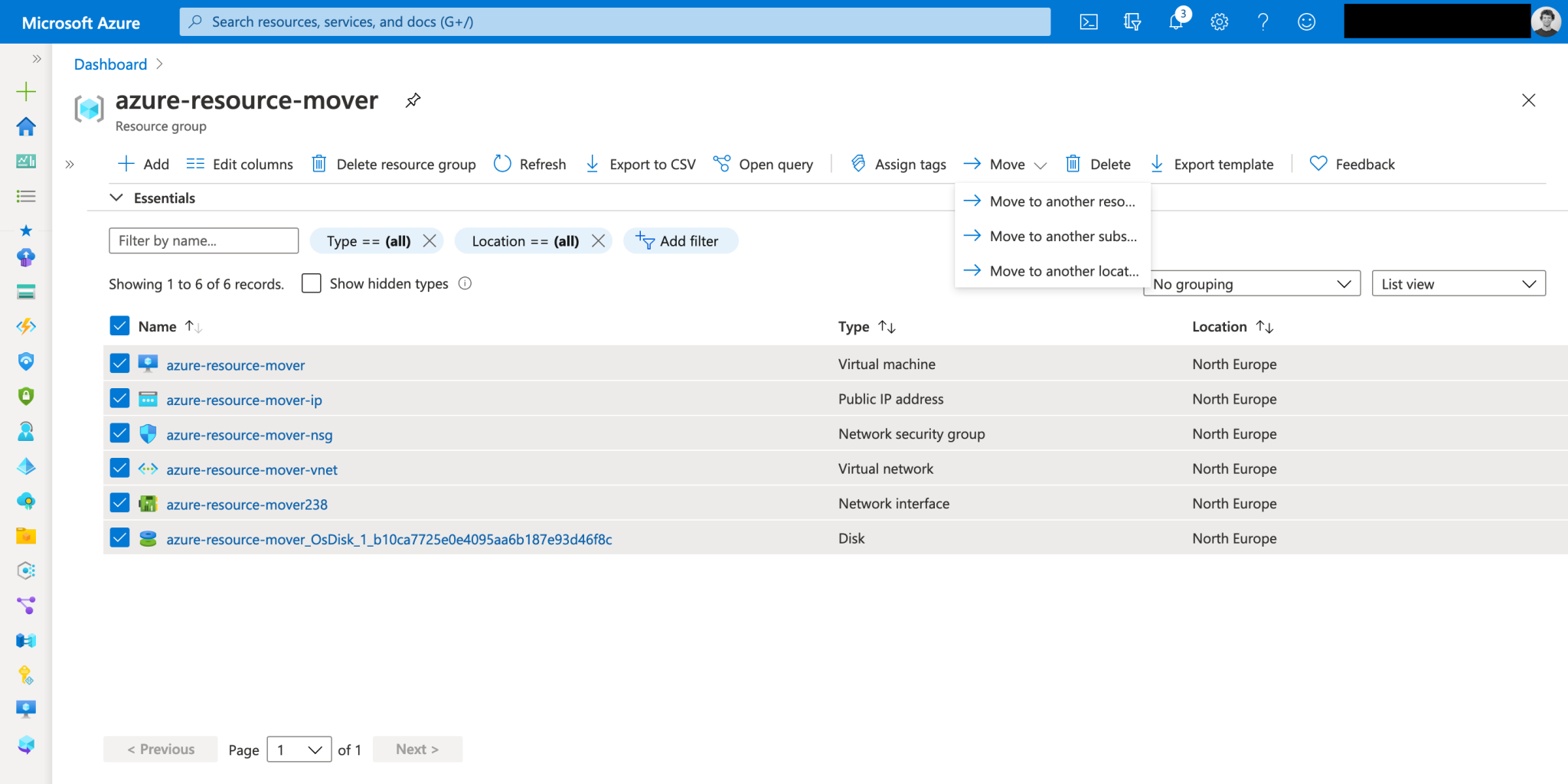Uncheck the azure-resource-mover-vnet row checkbox

click(119, 467)
